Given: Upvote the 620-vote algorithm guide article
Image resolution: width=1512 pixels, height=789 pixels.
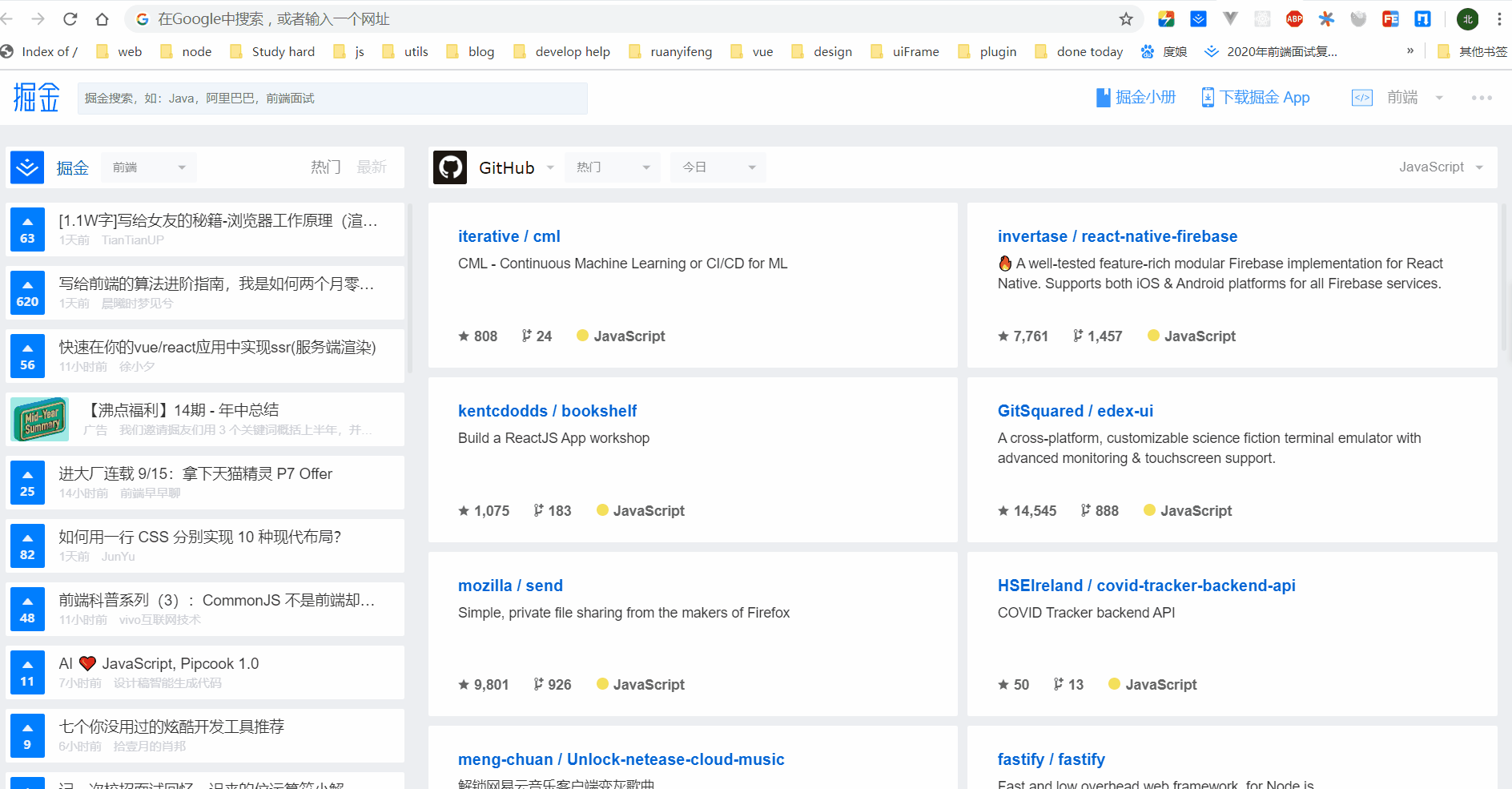Looking at the screenshot, I should (x=27, y=292).
